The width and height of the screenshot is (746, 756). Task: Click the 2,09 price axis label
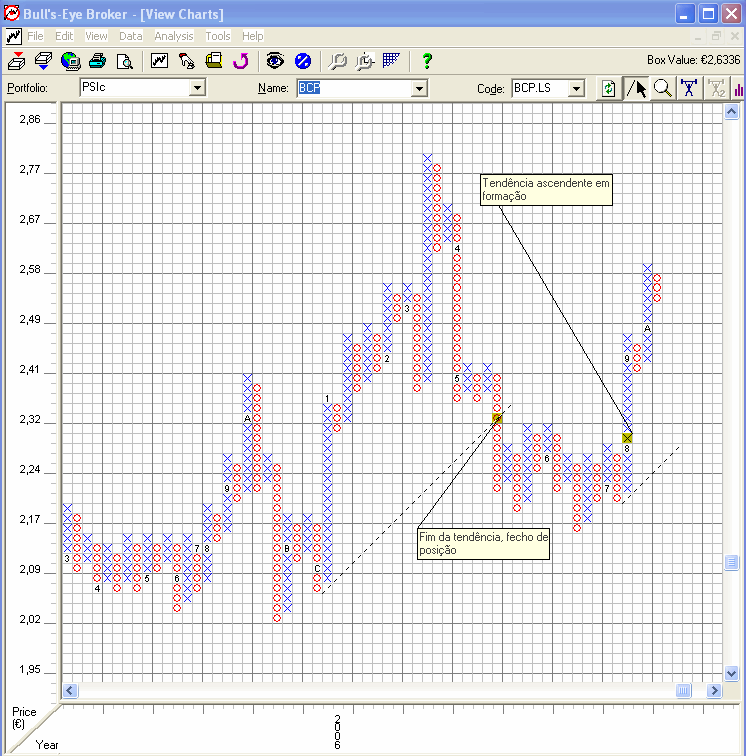click(30, 569)
